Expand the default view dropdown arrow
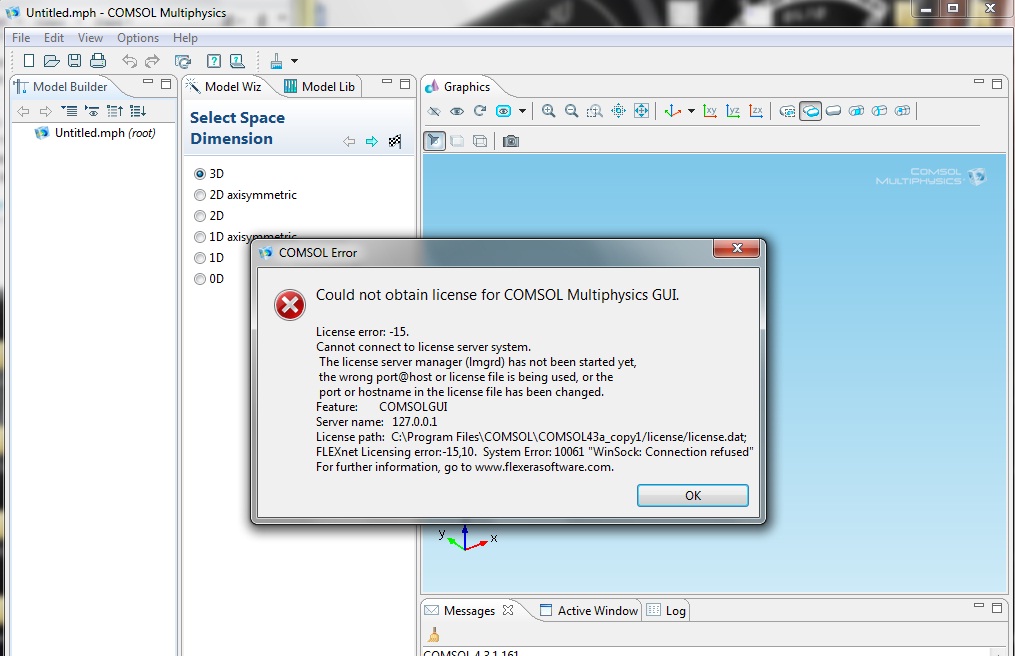This screenshot has width=1015, height=656. (691, 111)
